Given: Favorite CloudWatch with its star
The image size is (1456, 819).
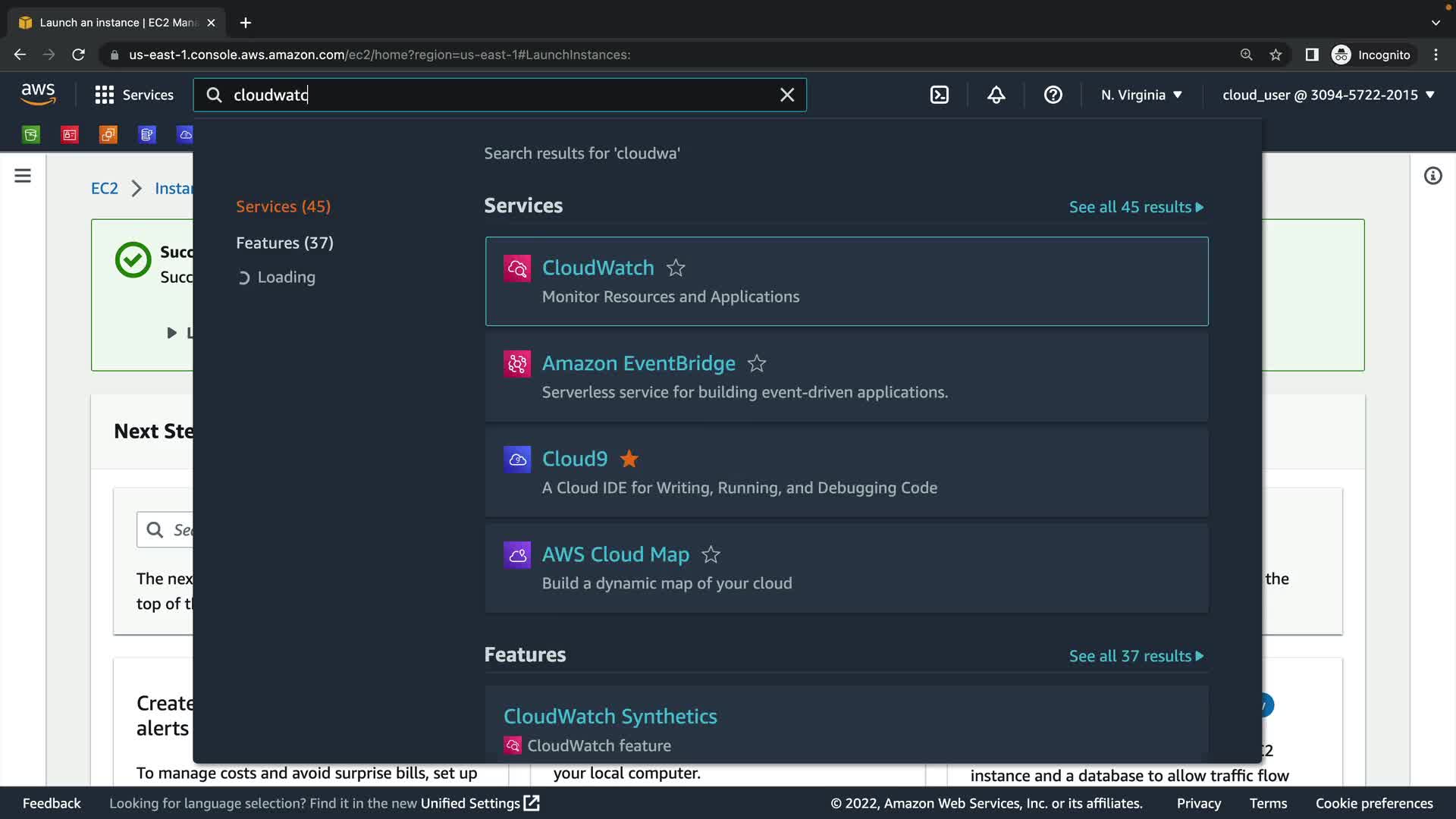Looking at the screenshot, I should tap(675, 268).
